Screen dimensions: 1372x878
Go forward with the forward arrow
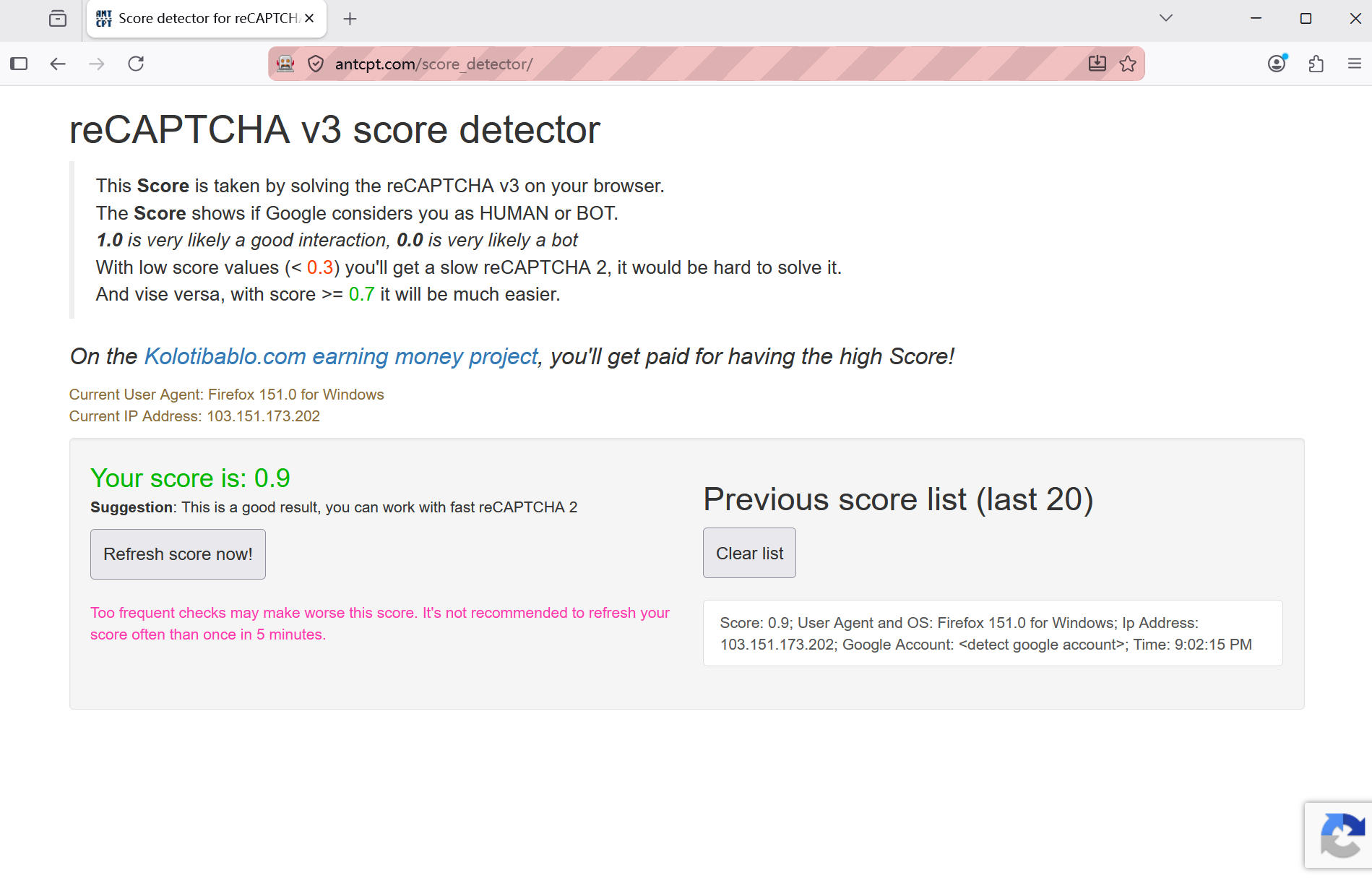click(96, 64)
